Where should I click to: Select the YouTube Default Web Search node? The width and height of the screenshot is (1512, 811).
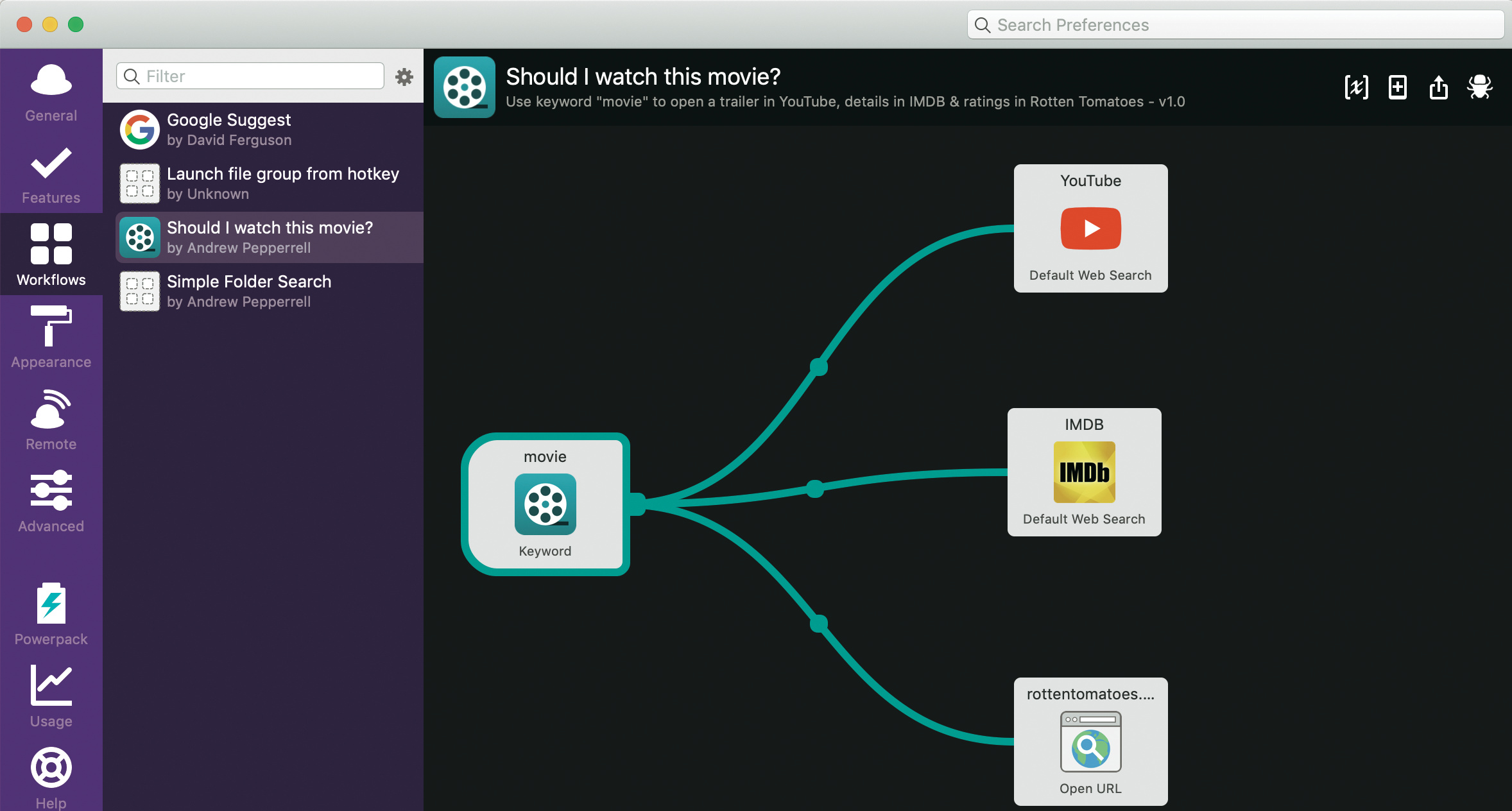pyautogui.click(x=1090, y=228)
